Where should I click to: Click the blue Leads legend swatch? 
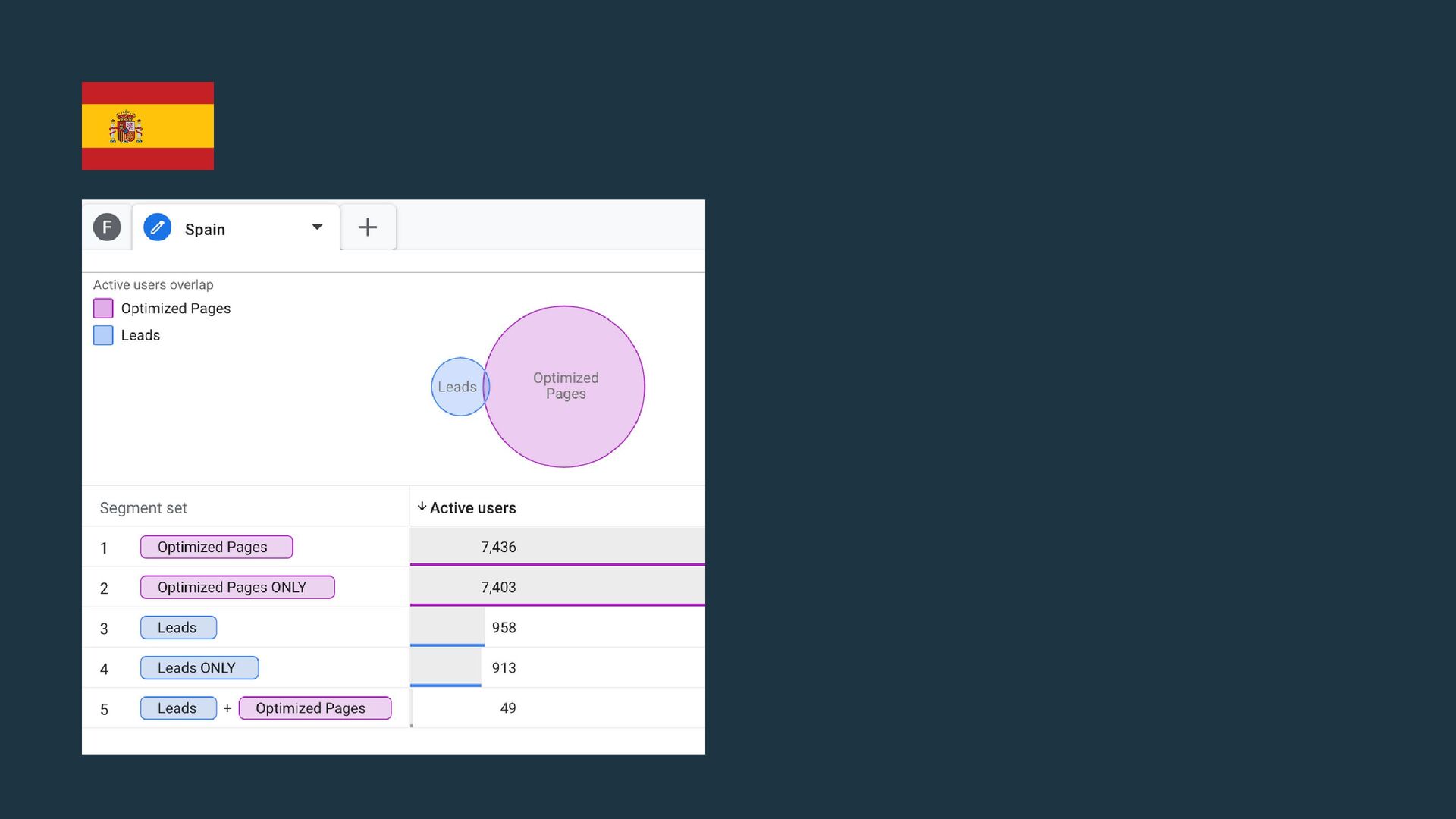103,335
